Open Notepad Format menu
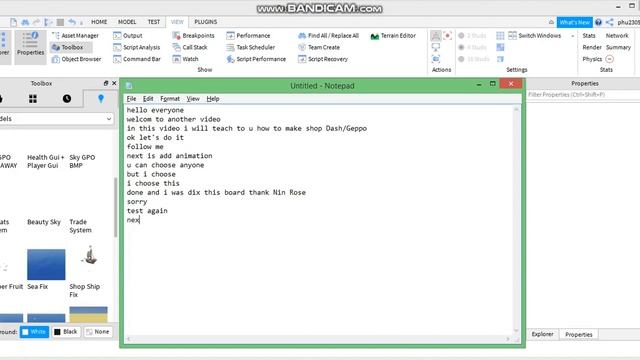This screenshot has width=640, height=360. 170,99
